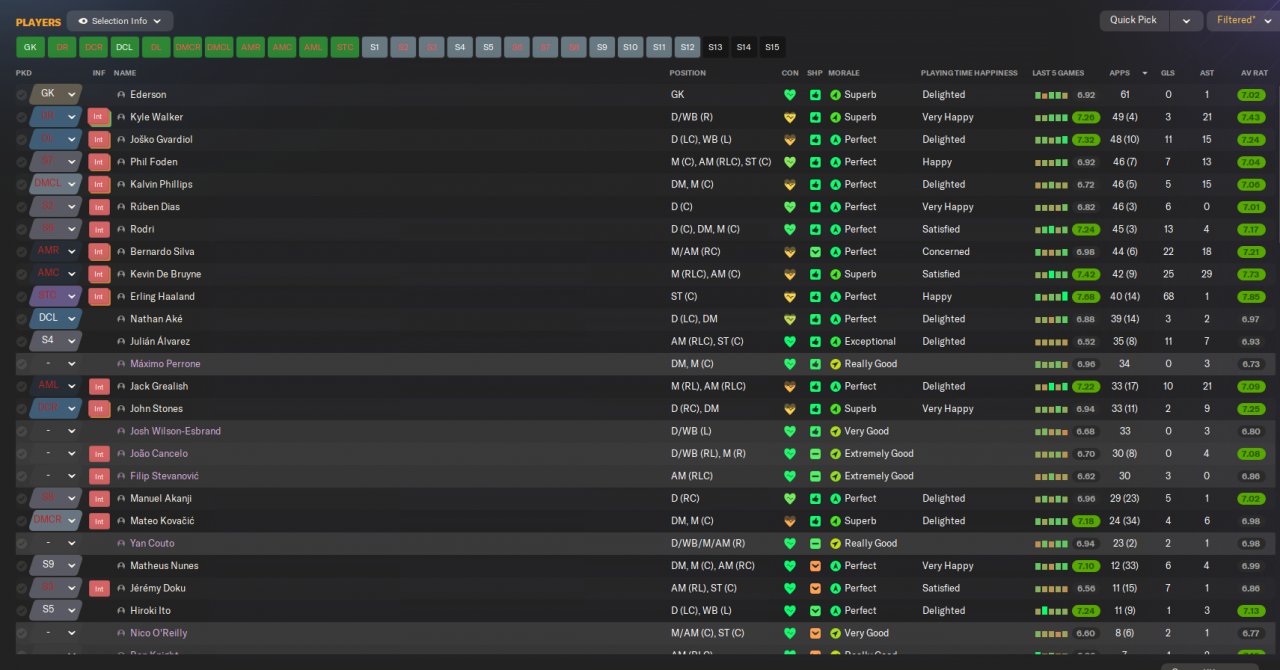Click Filip Stevanović's player name
This screenshot has height=670, width=1280.
(164, 476)
